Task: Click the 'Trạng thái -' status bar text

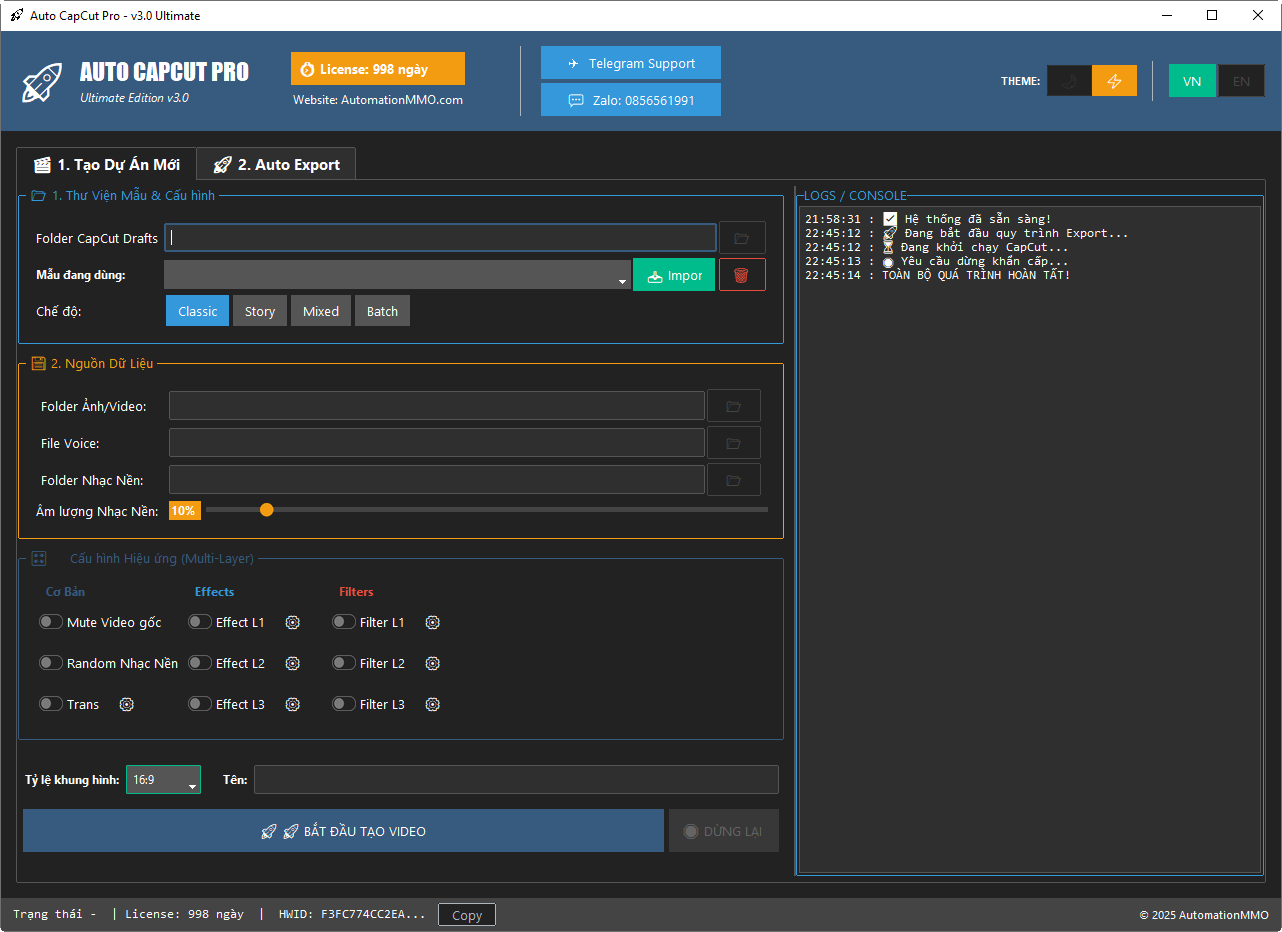Action: coord(54,914)
